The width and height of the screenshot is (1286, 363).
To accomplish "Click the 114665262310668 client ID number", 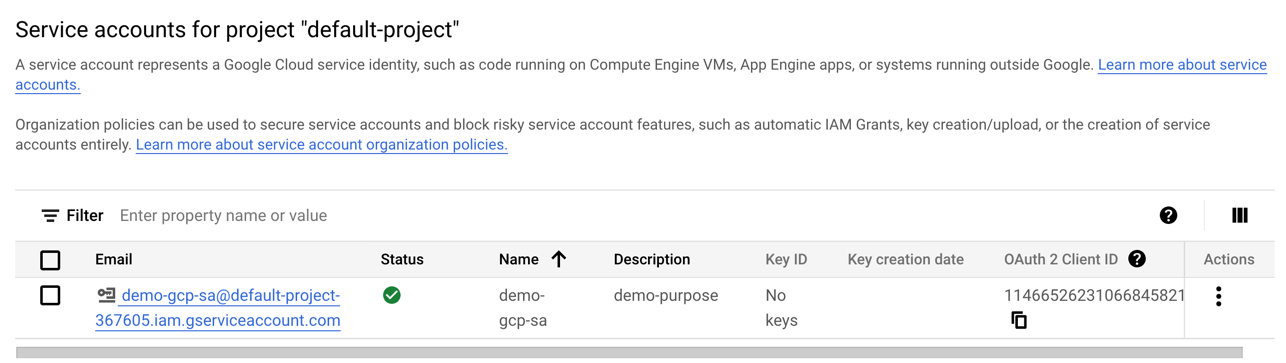I will [x=1094, y=296].
